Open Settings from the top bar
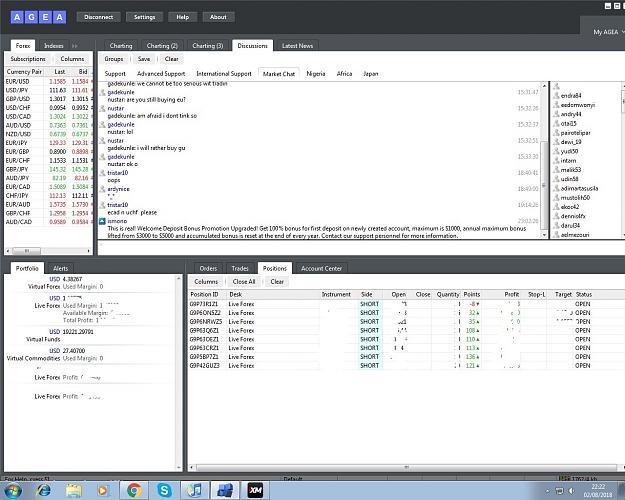Viewport: 625px width, 500px height. (144, 17)
